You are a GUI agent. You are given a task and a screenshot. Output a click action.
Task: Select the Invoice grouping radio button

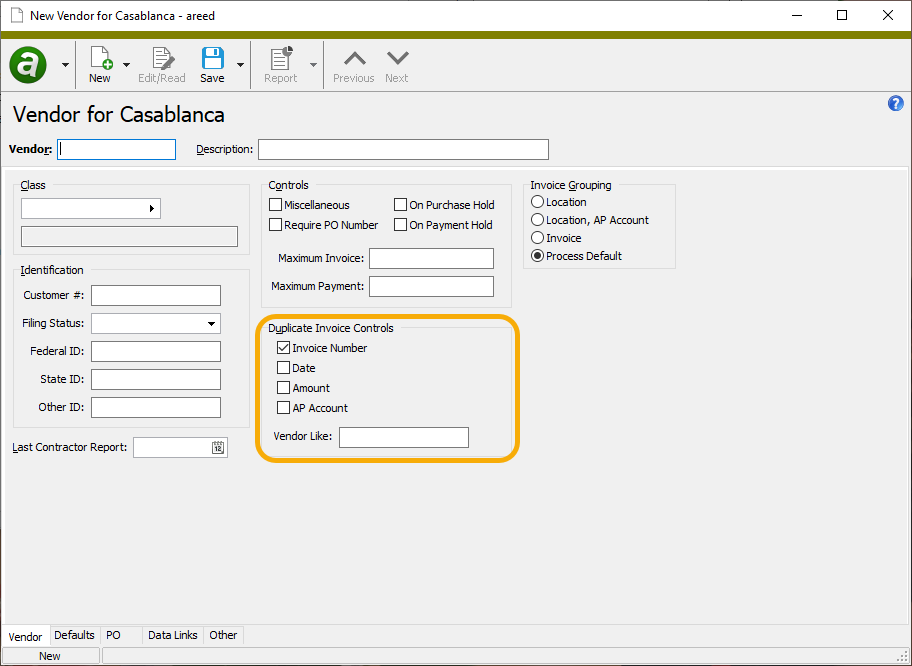click(537, 237)
